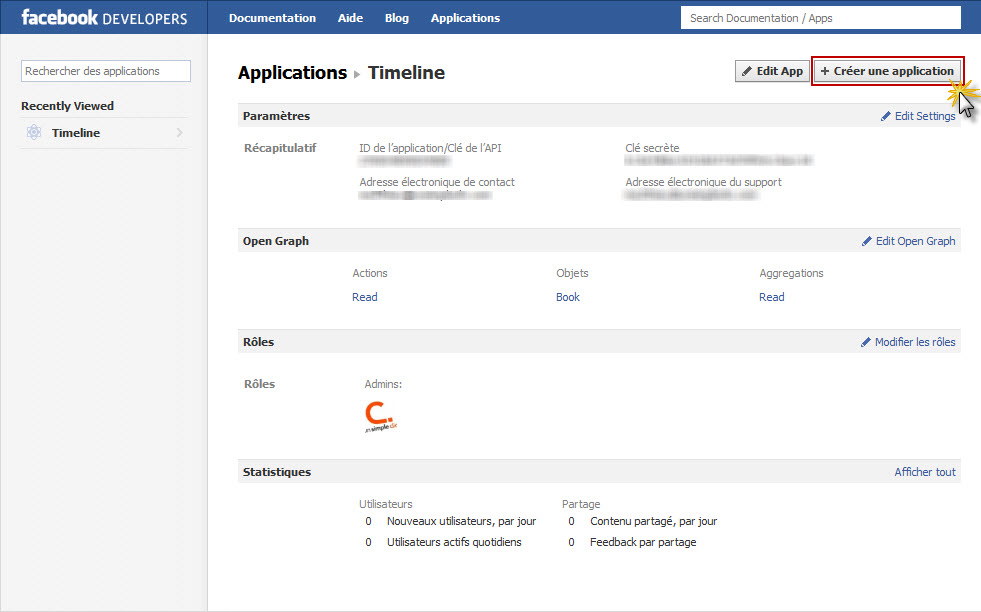981x612 pixels.
Task: Click the 'Récapitulatif' label
Action: click(280, 148)
